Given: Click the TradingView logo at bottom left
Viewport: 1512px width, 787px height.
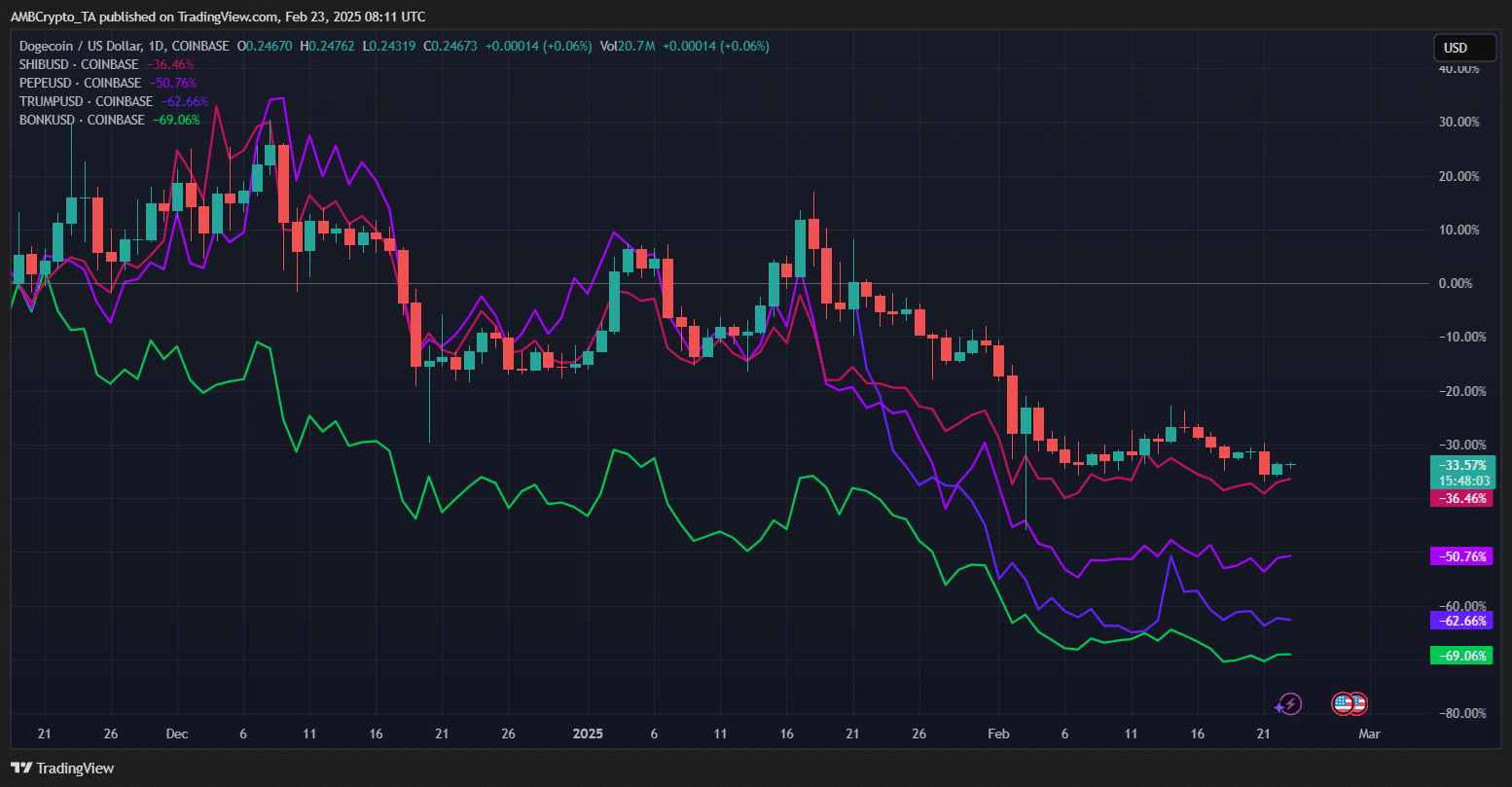Looking at the screenshot, I should tap(62, 769).
